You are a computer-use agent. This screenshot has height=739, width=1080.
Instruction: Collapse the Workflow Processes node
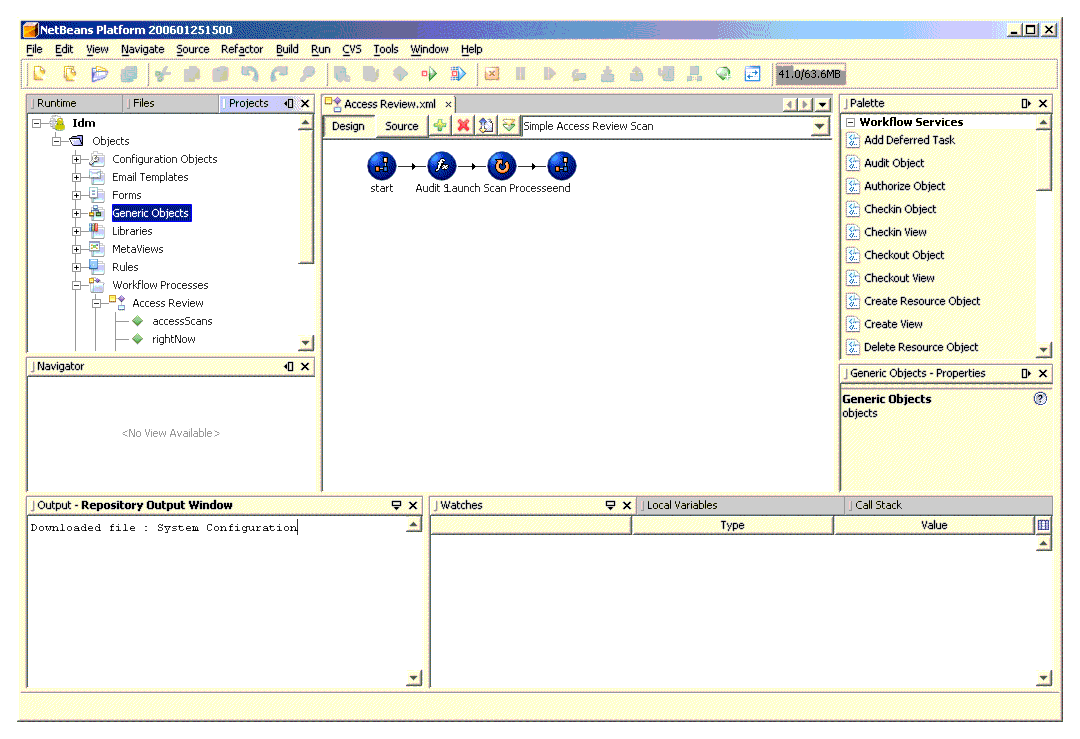tap(76, 285)
